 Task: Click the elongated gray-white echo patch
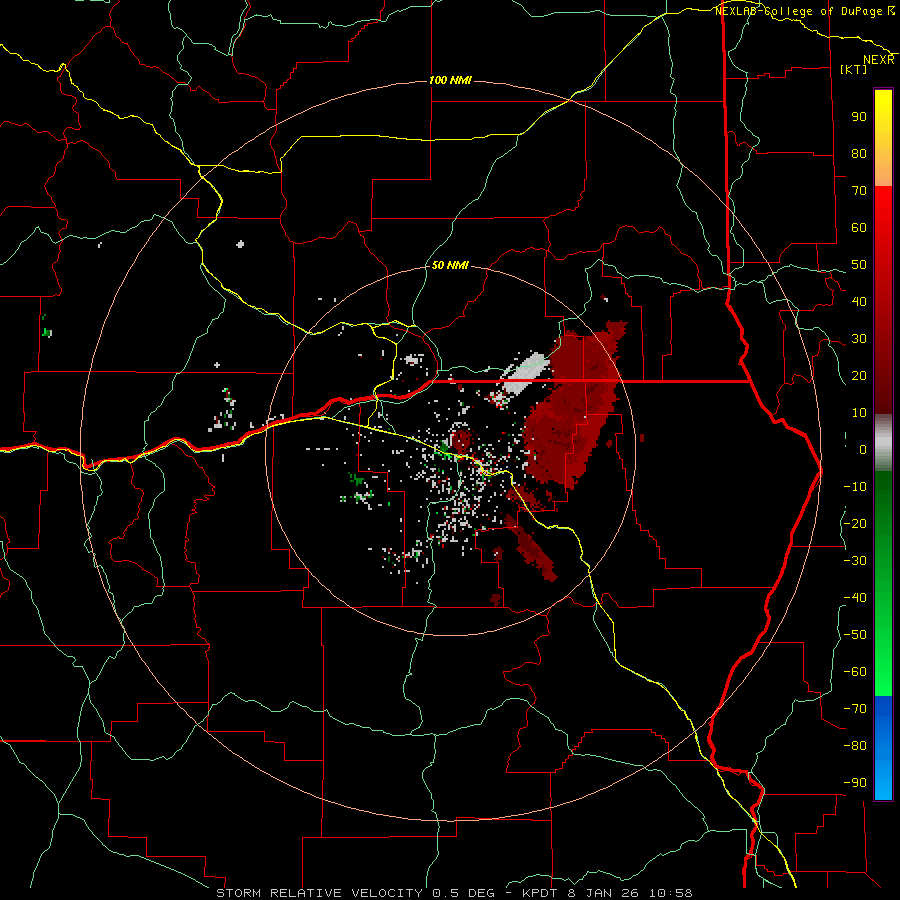[525, 374]
